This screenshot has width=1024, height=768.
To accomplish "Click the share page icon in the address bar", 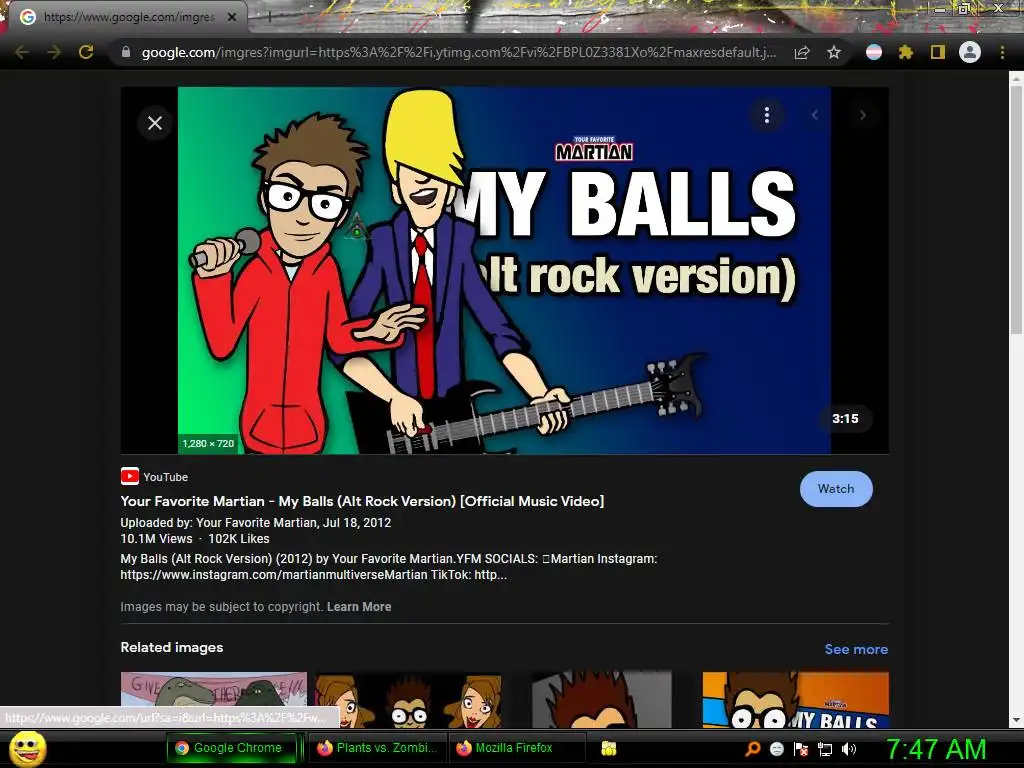I will [x=802, y=52].
